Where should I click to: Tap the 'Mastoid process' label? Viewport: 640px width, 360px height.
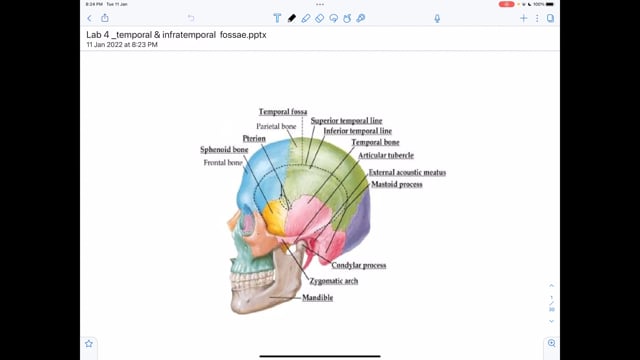(x=397, y=184)
